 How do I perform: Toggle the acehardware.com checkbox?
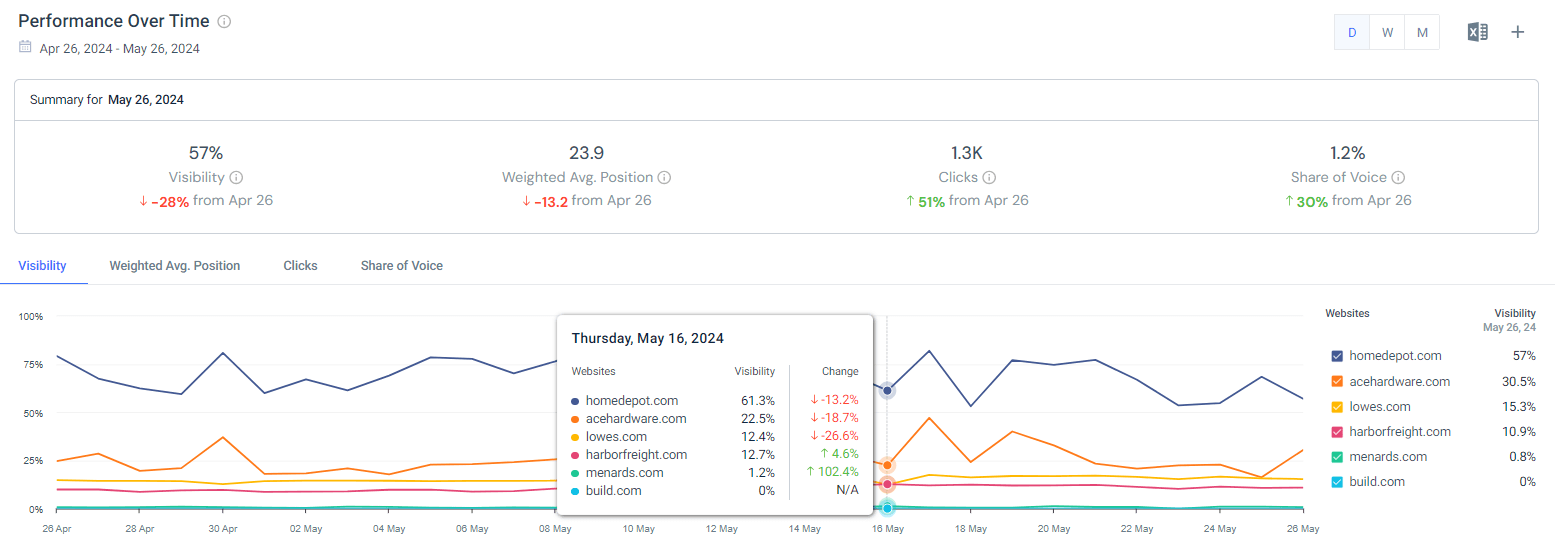pyautogui.click(x=1338, y=381)
